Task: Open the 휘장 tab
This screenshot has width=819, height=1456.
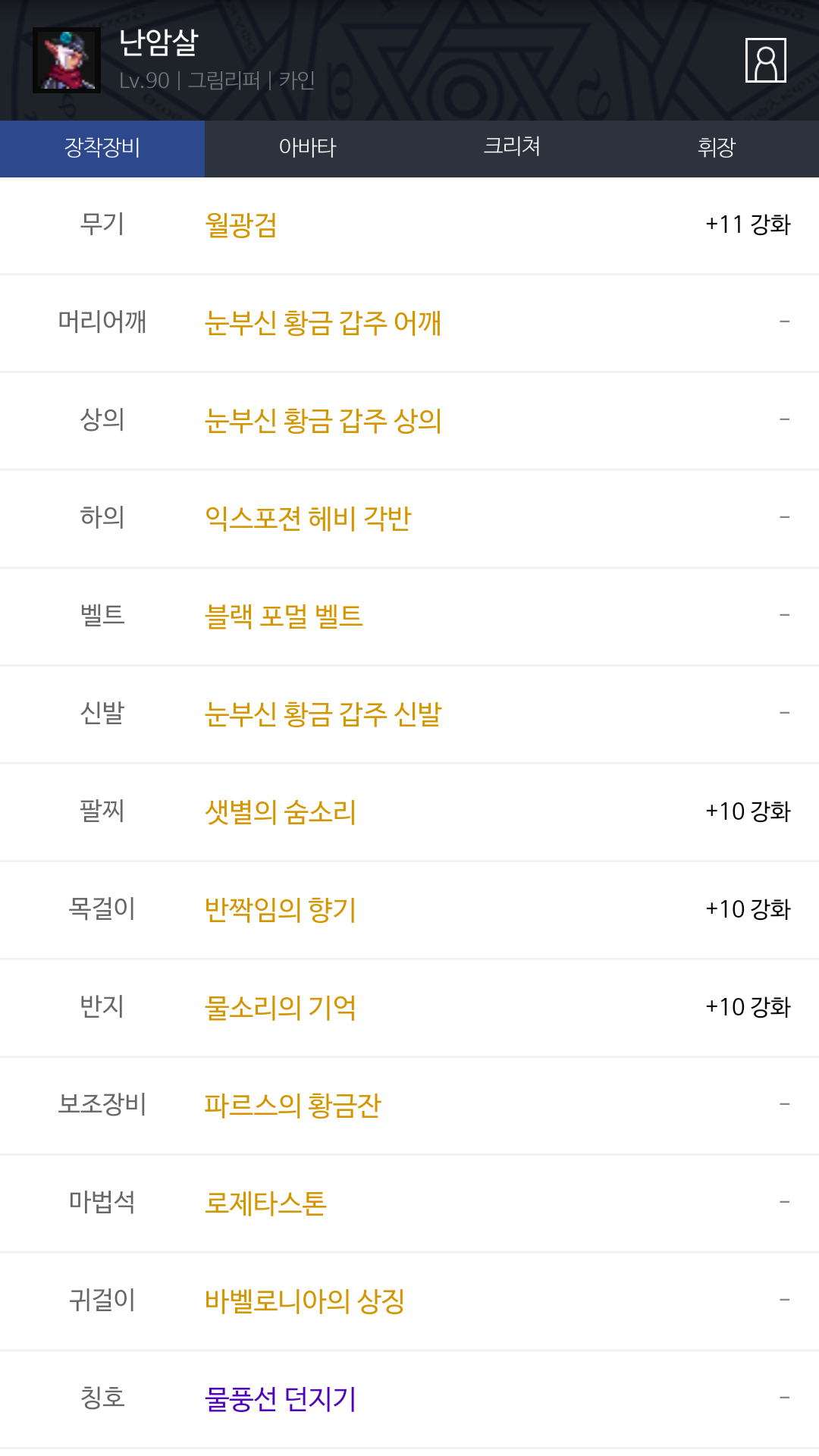Action: tap(717, 148)
